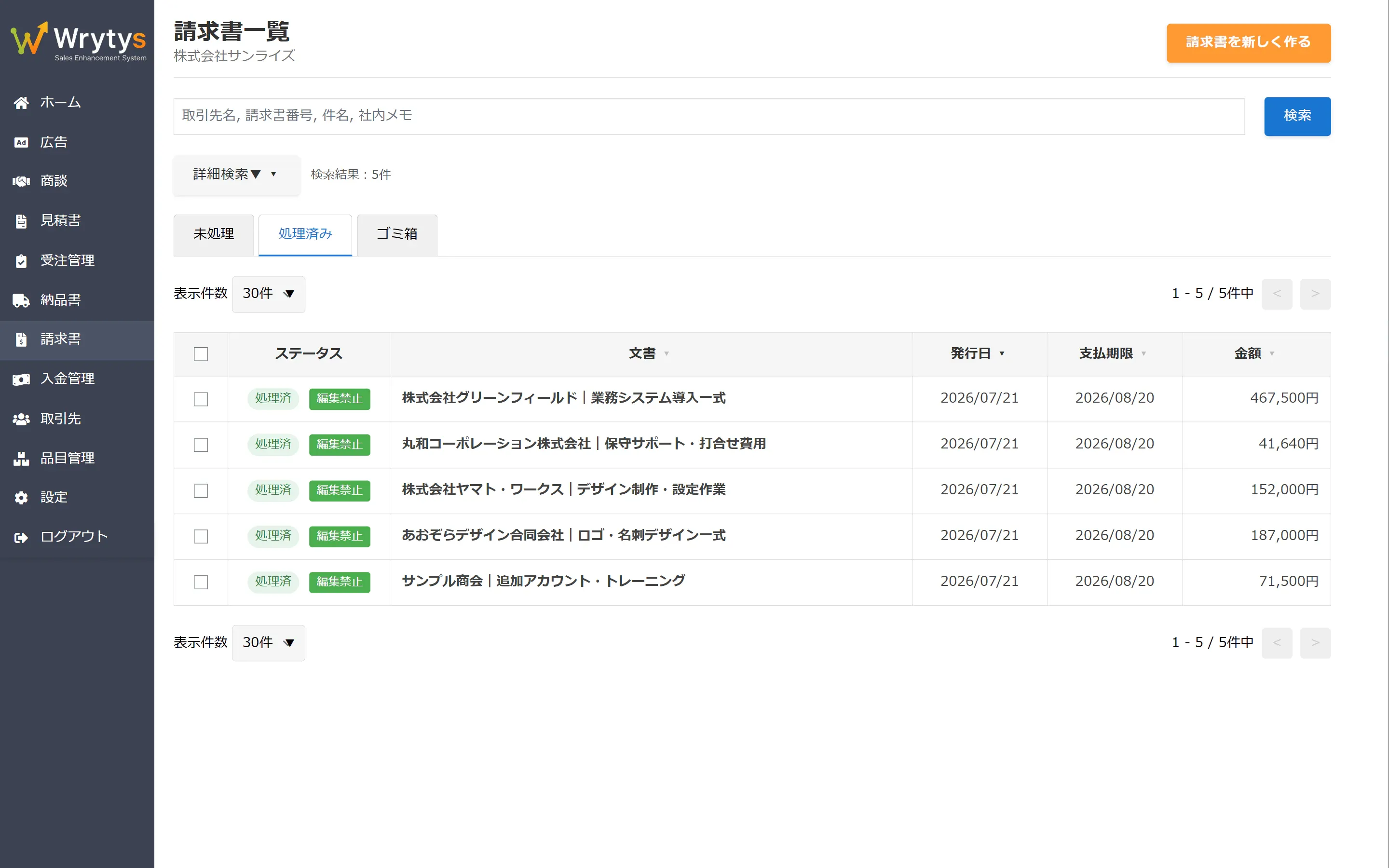The width and height of the screenshot is (1389, 868).
Task: Check the 株式会社グリーンフィールド row checkbox
Action: tap(201, 399)
